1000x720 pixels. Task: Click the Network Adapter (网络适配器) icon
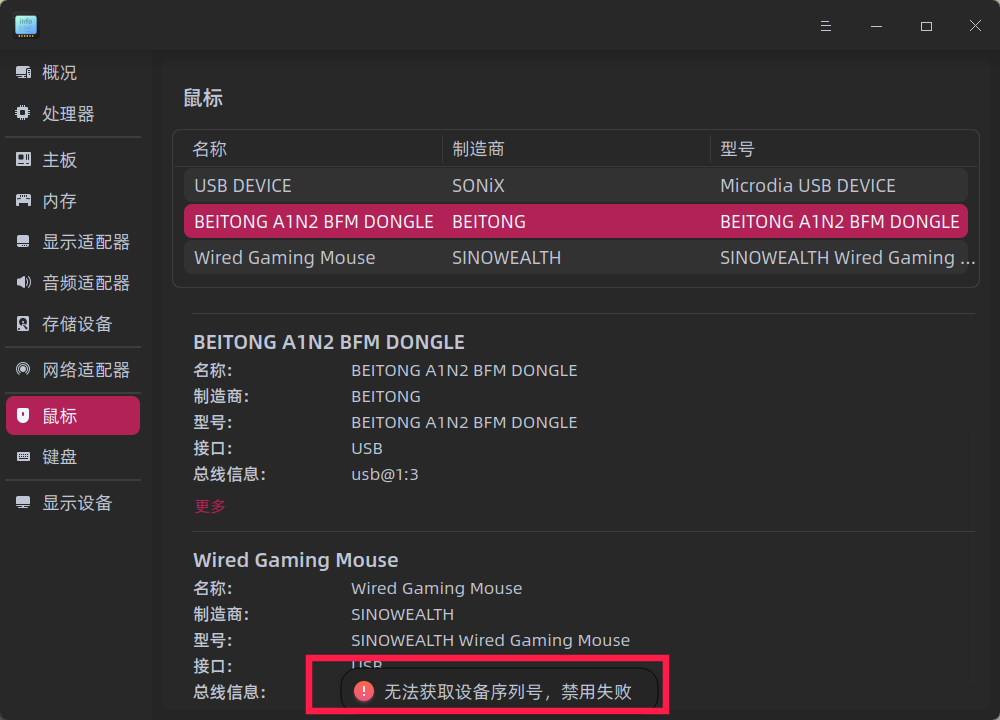[x=23, y=370]
